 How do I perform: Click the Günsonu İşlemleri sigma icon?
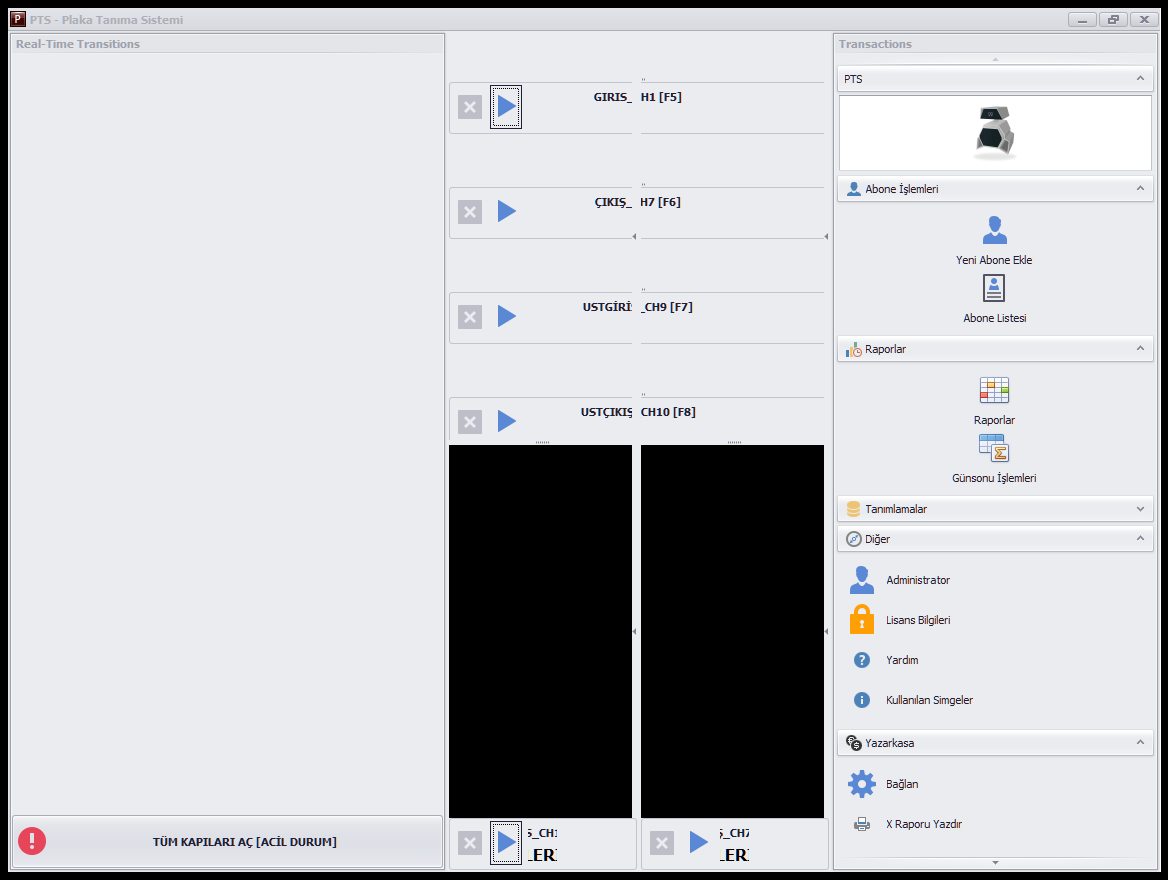point(994,448)
